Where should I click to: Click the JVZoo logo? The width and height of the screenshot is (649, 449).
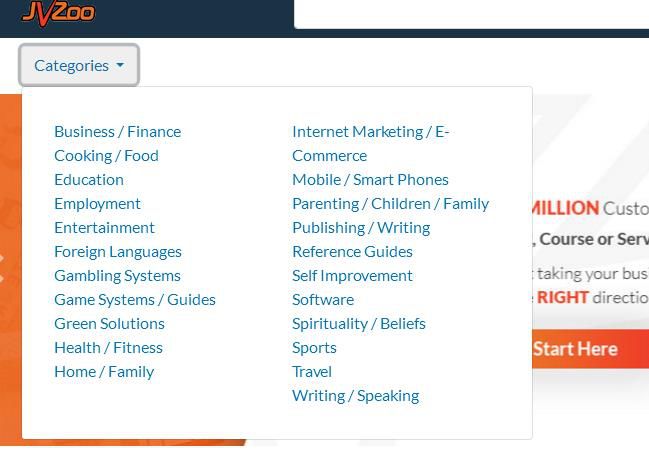(58, 11)
